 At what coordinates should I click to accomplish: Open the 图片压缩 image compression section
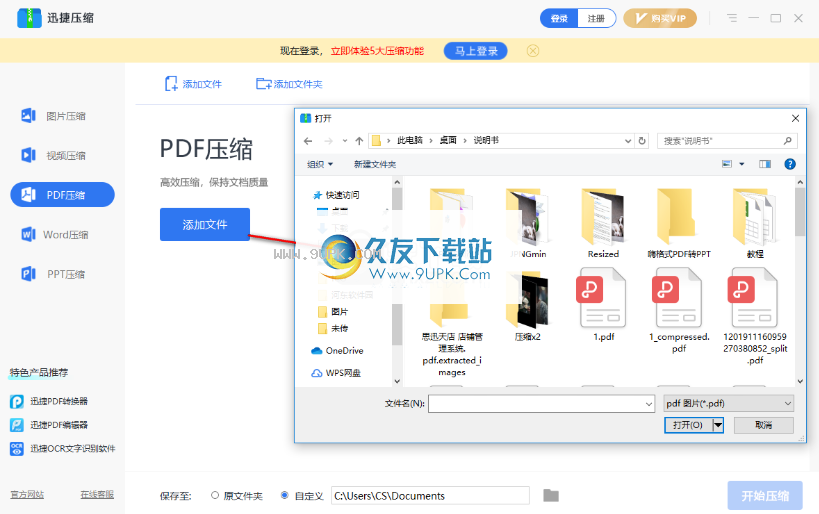53,116
